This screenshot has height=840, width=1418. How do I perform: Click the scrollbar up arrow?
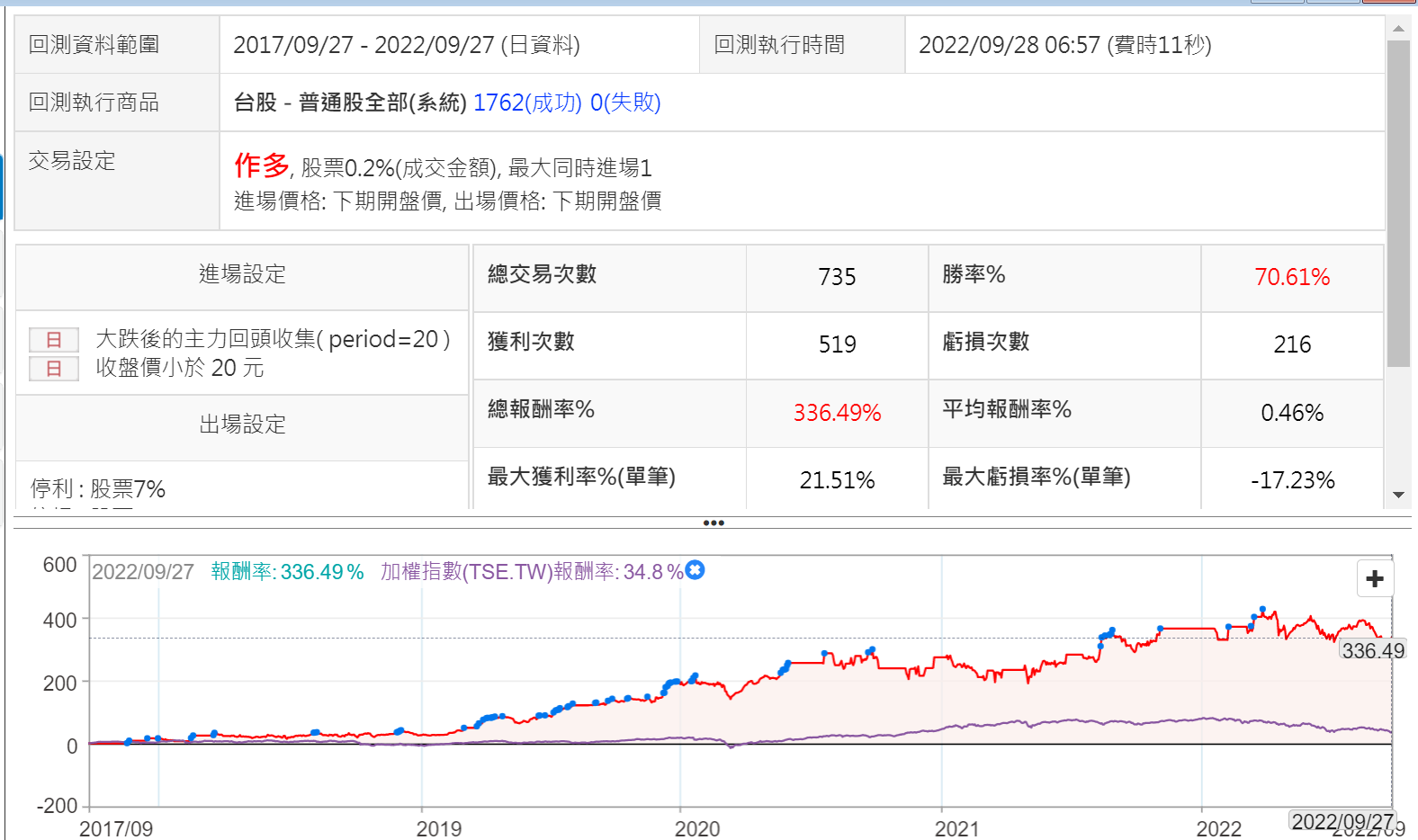(1398, 29)
